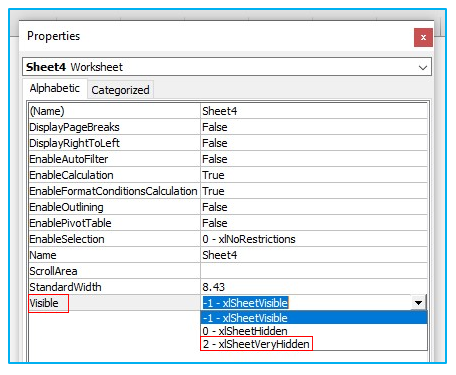Select the EnableFormatConditionsCalculation property
The width and height of the screenshot is (456, 375).
pyautogui.click(x=114, y=191)
